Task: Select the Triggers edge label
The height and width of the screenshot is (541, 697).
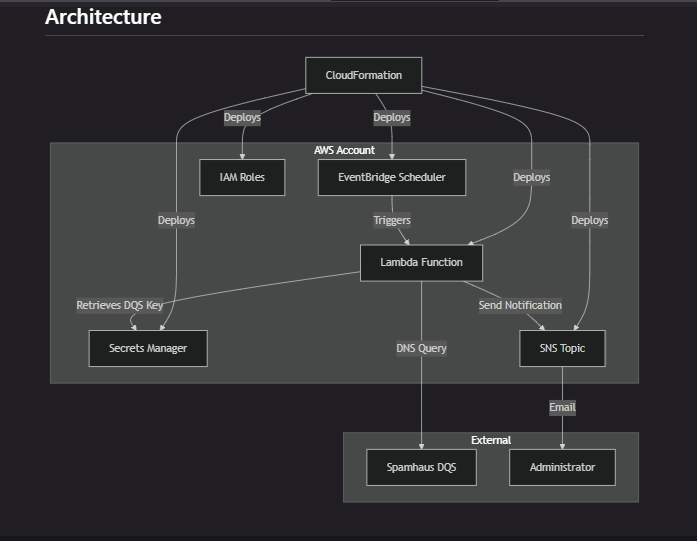Action: tap(392, 220)
